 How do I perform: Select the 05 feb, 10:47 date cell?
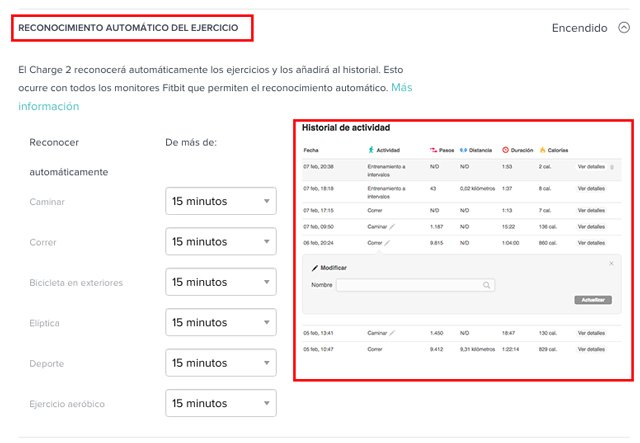318,350
